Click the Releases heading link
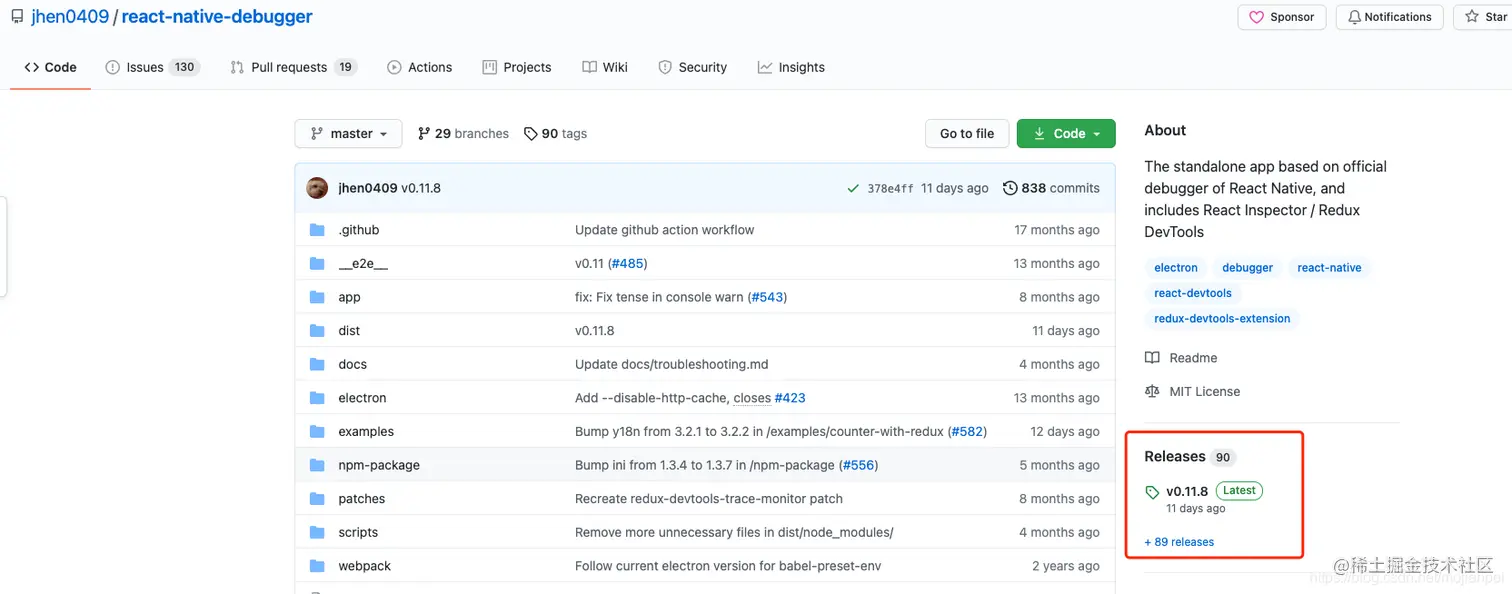Screen dimensions: 1512x594 coord(1175,457)
